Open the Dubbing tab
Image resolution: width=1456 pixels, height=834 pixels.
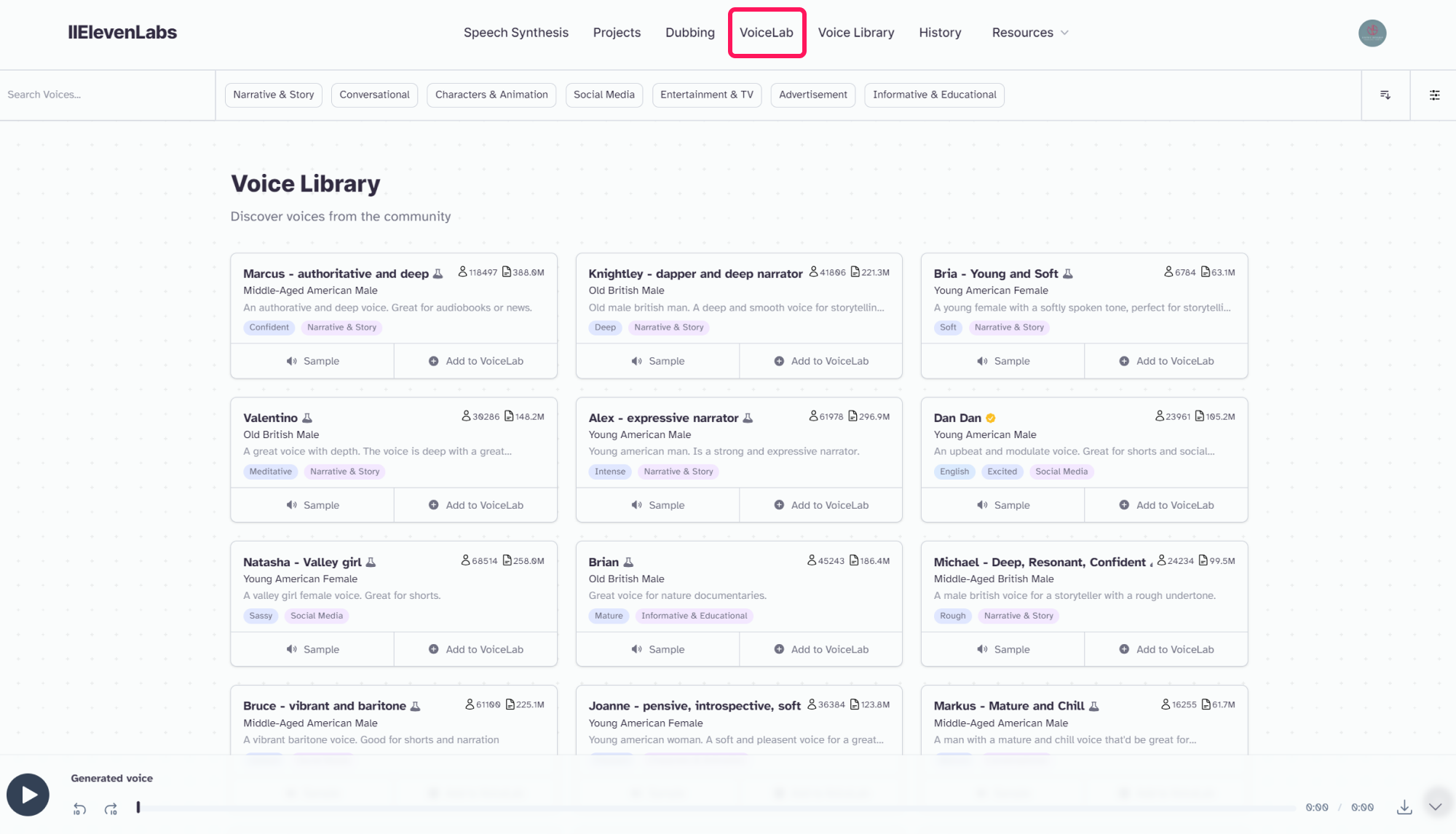690,33
